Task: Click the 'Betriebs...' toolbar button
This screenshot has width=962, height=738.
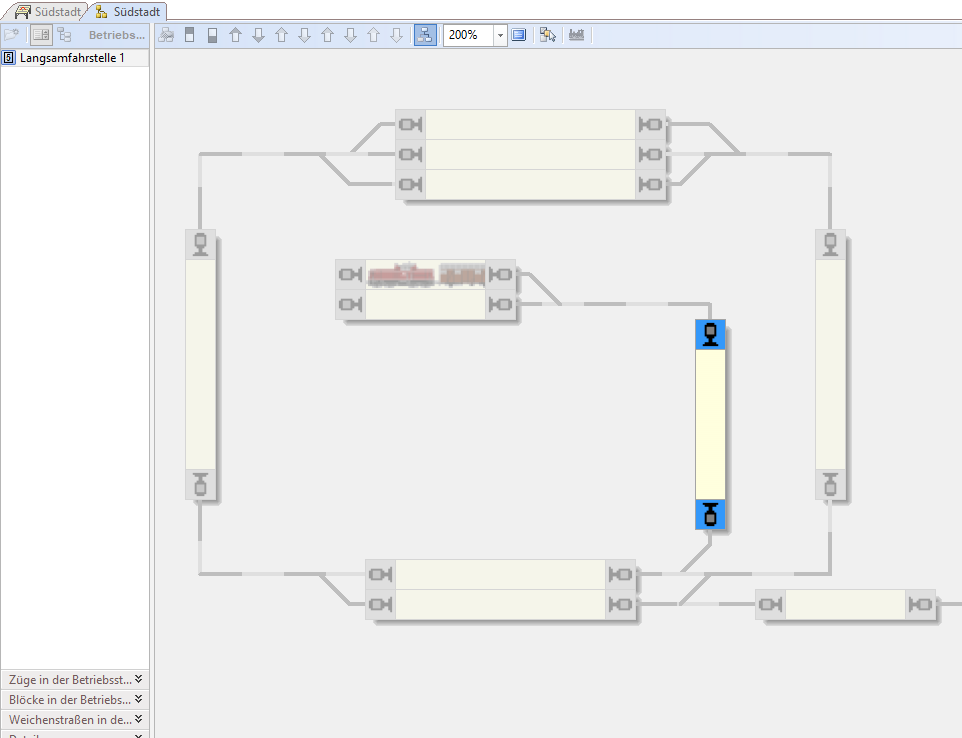Action: coord(117,35)
